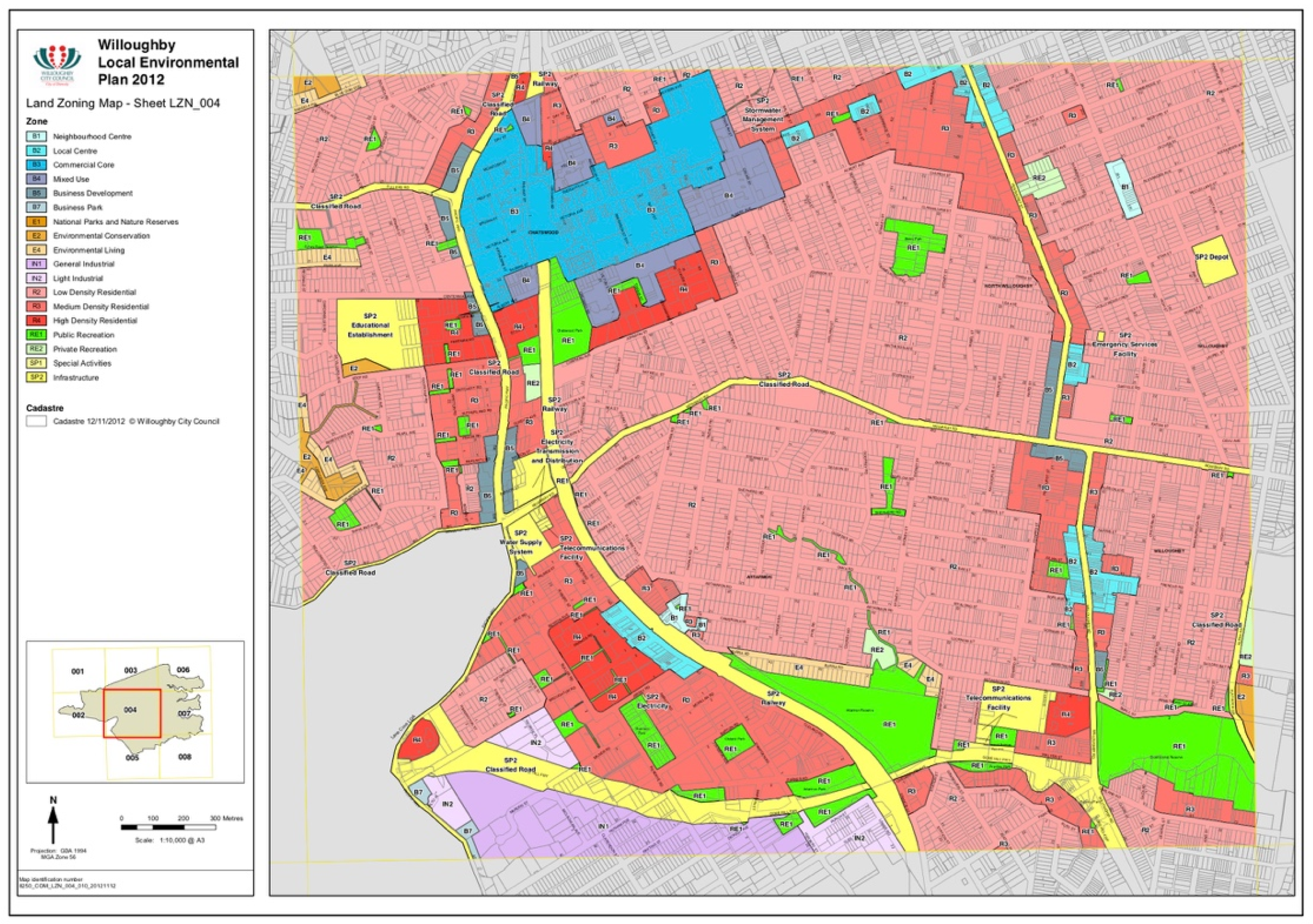
Task: Click the IN1 General Industrial legend swatch
Action: point(36,264)
